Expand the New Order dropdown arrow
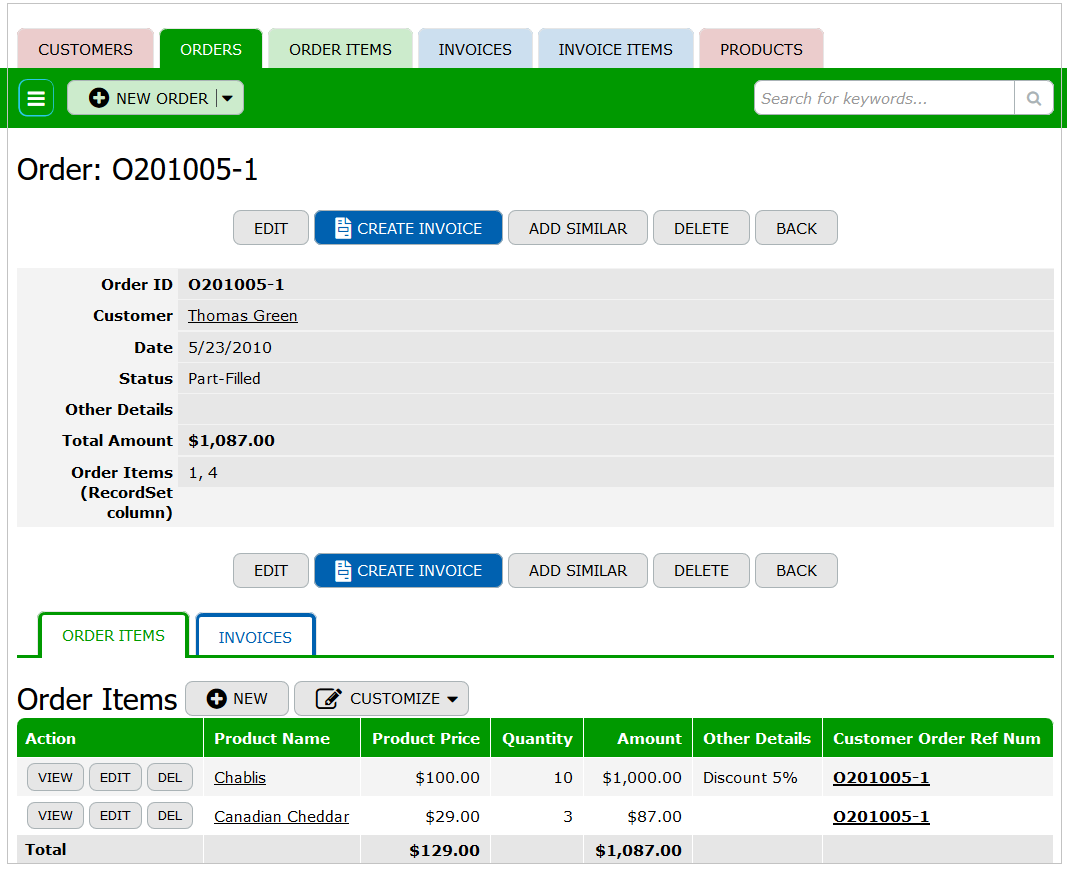The height and width of the screenshot is (873, 1067). point(228,98)
